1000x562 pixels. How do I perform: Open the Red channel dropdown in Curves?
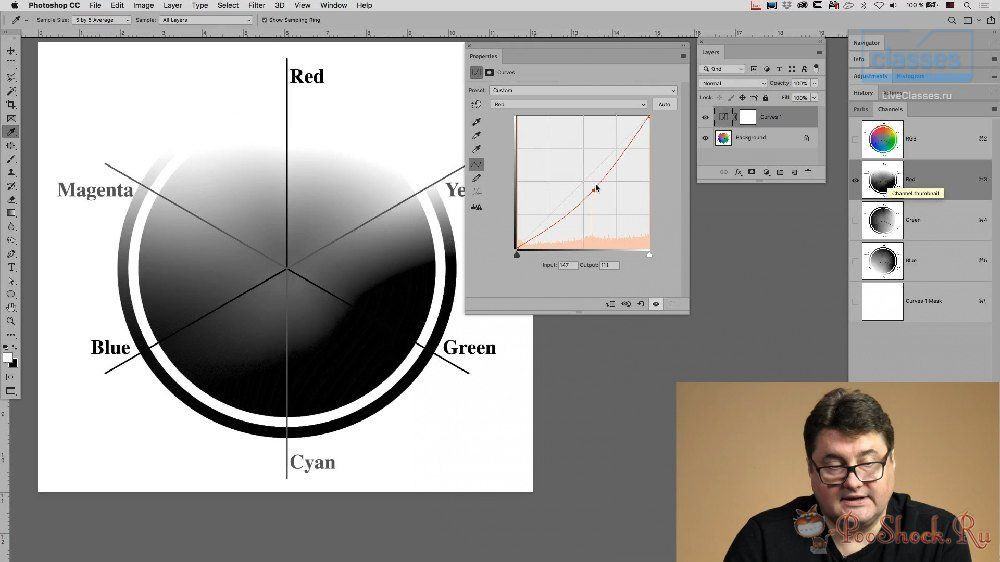(x=569, y=104)
